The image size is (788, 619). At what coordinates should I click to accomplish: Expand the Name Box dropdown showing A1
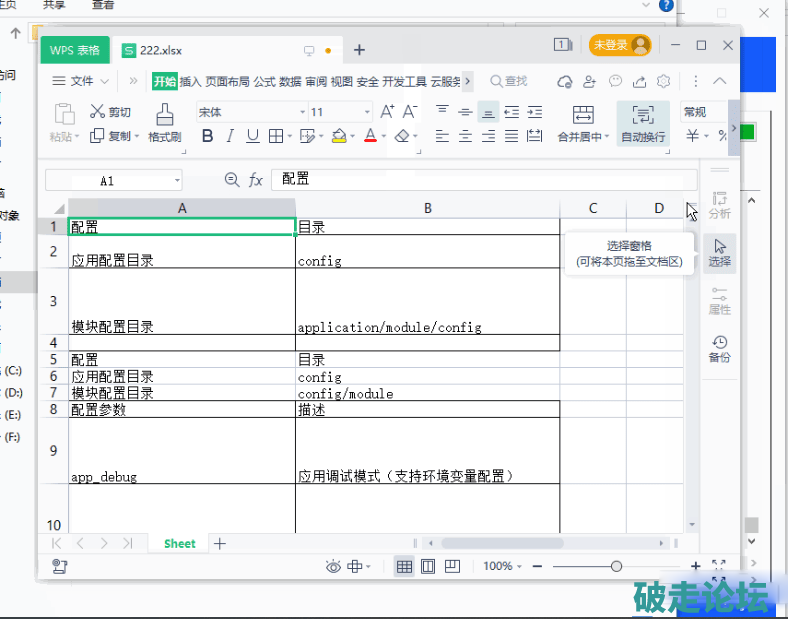point(177,181)
